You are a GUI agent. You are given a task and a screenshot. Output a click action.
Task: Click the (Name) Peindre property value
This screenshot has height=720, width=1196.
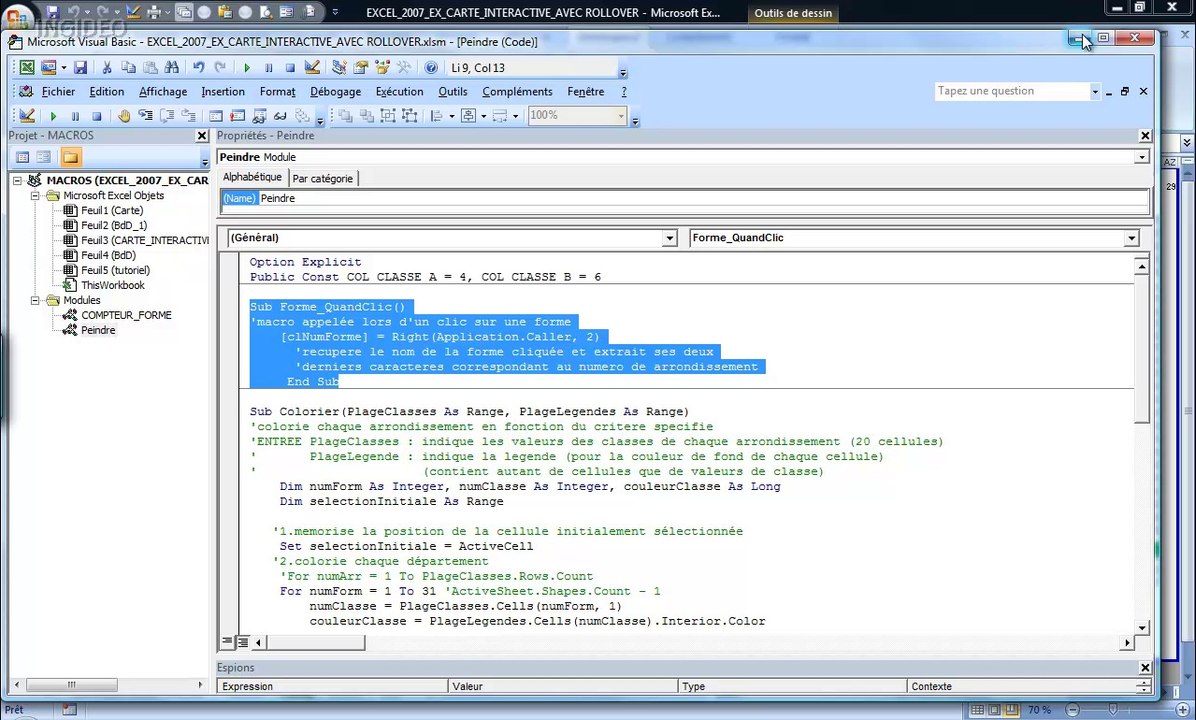click(704, 198)
